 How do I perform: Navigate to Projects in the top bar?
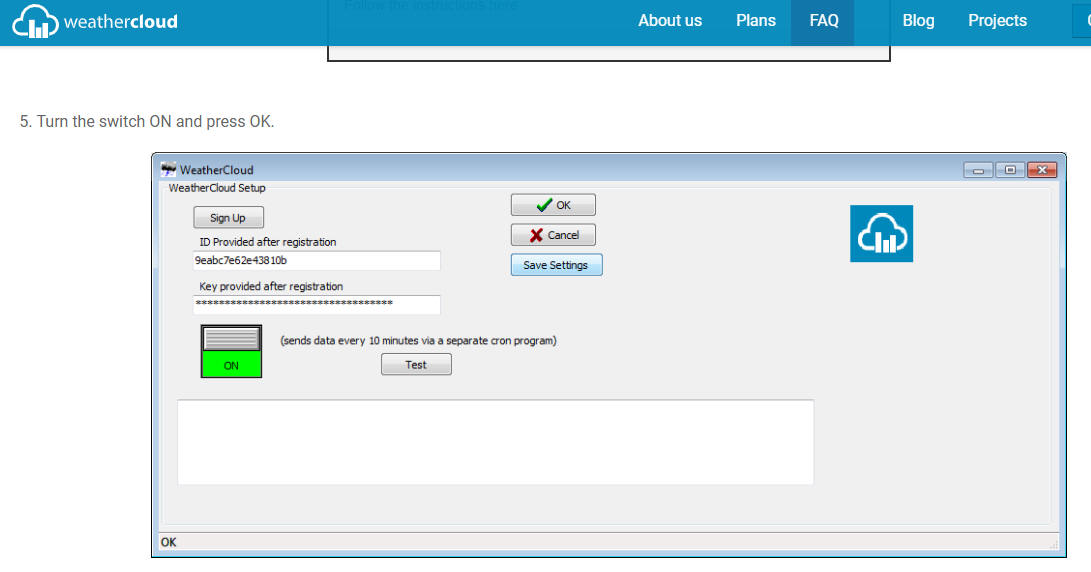pyautogui.click(x=997, y=21)
